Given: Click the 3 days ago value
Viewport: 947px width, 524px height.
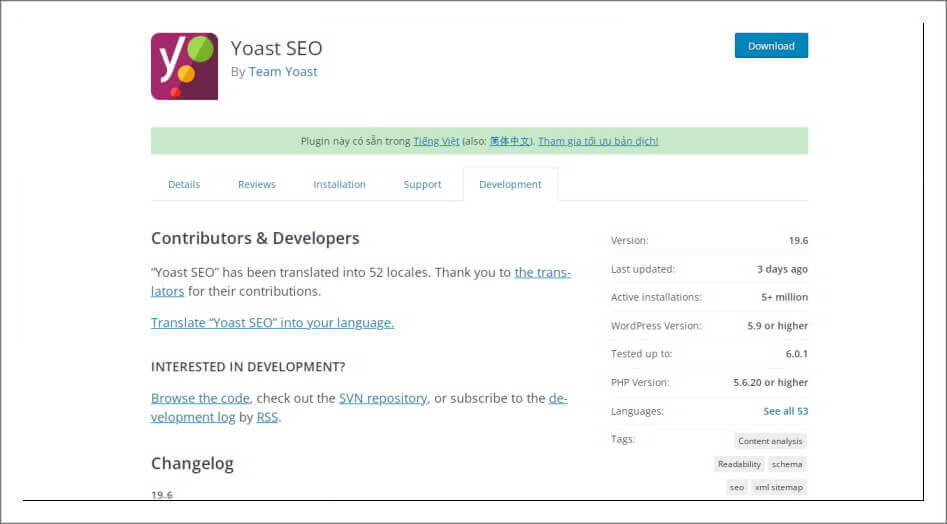Looking at the screenshot, I should click(x=782, y=269).
